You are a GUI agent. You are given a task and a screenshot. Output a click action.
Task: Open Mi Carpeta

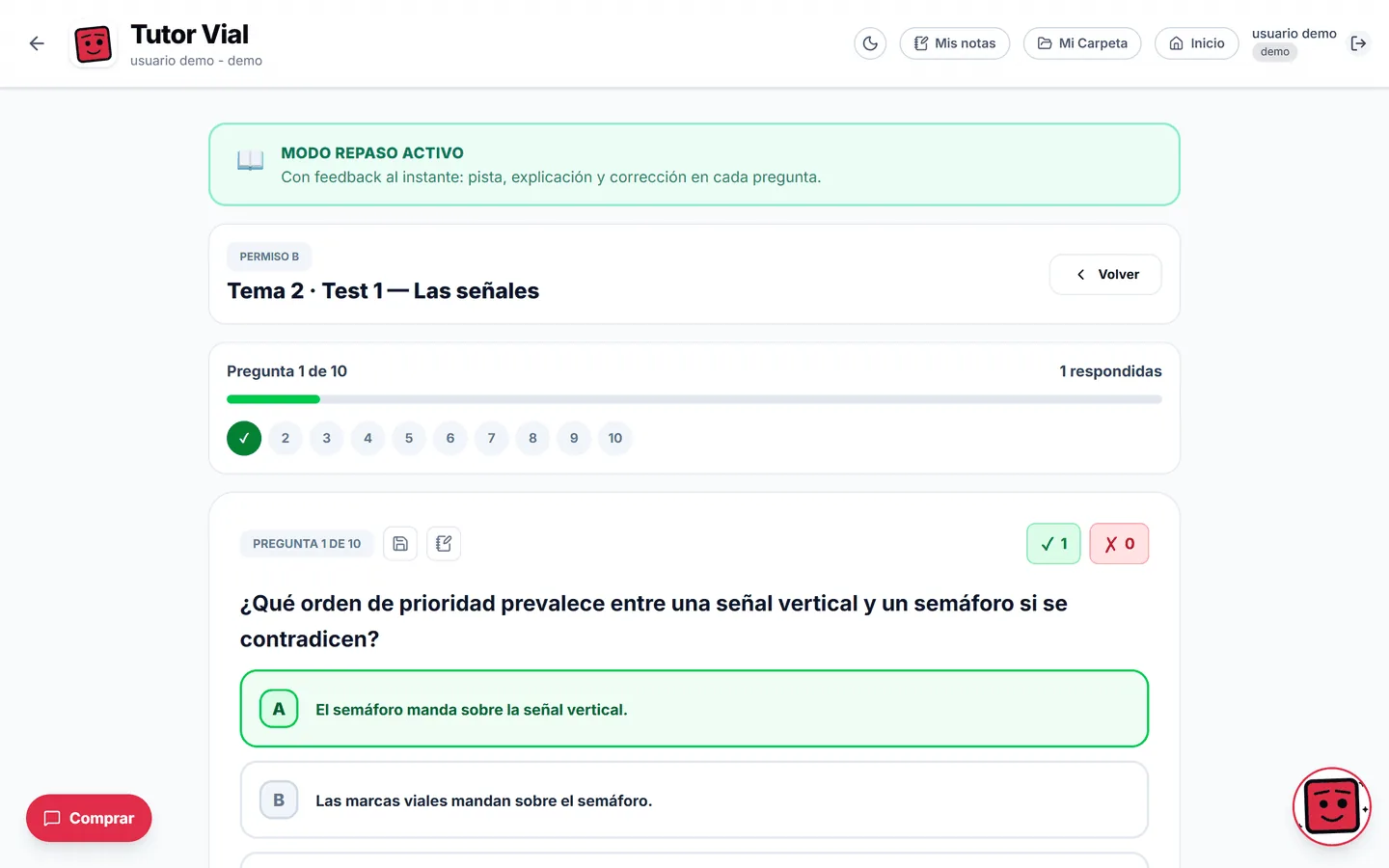tap(1081, 43)
